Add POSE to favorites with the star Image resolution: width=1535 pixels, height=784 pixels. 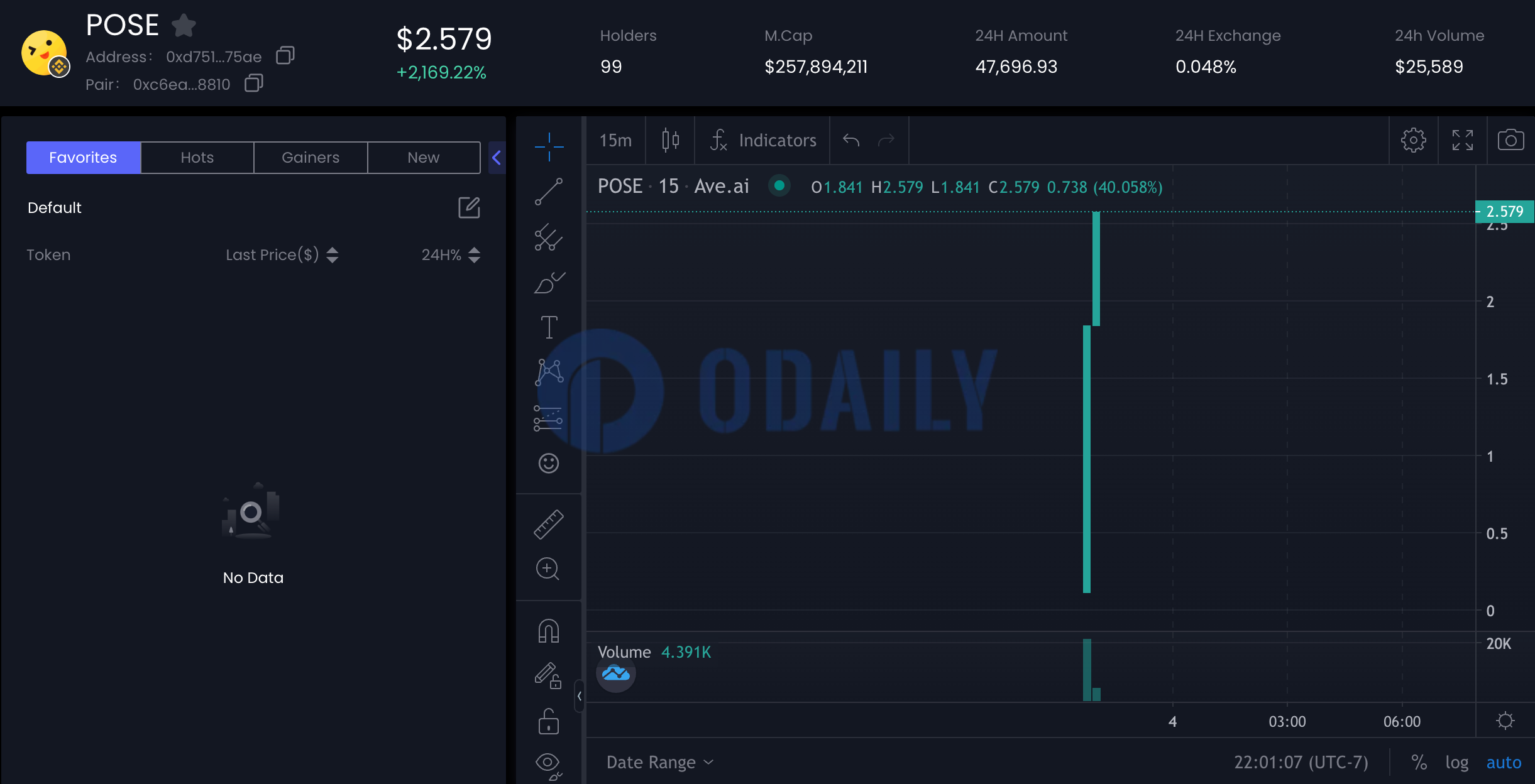(x=184, y=26)
